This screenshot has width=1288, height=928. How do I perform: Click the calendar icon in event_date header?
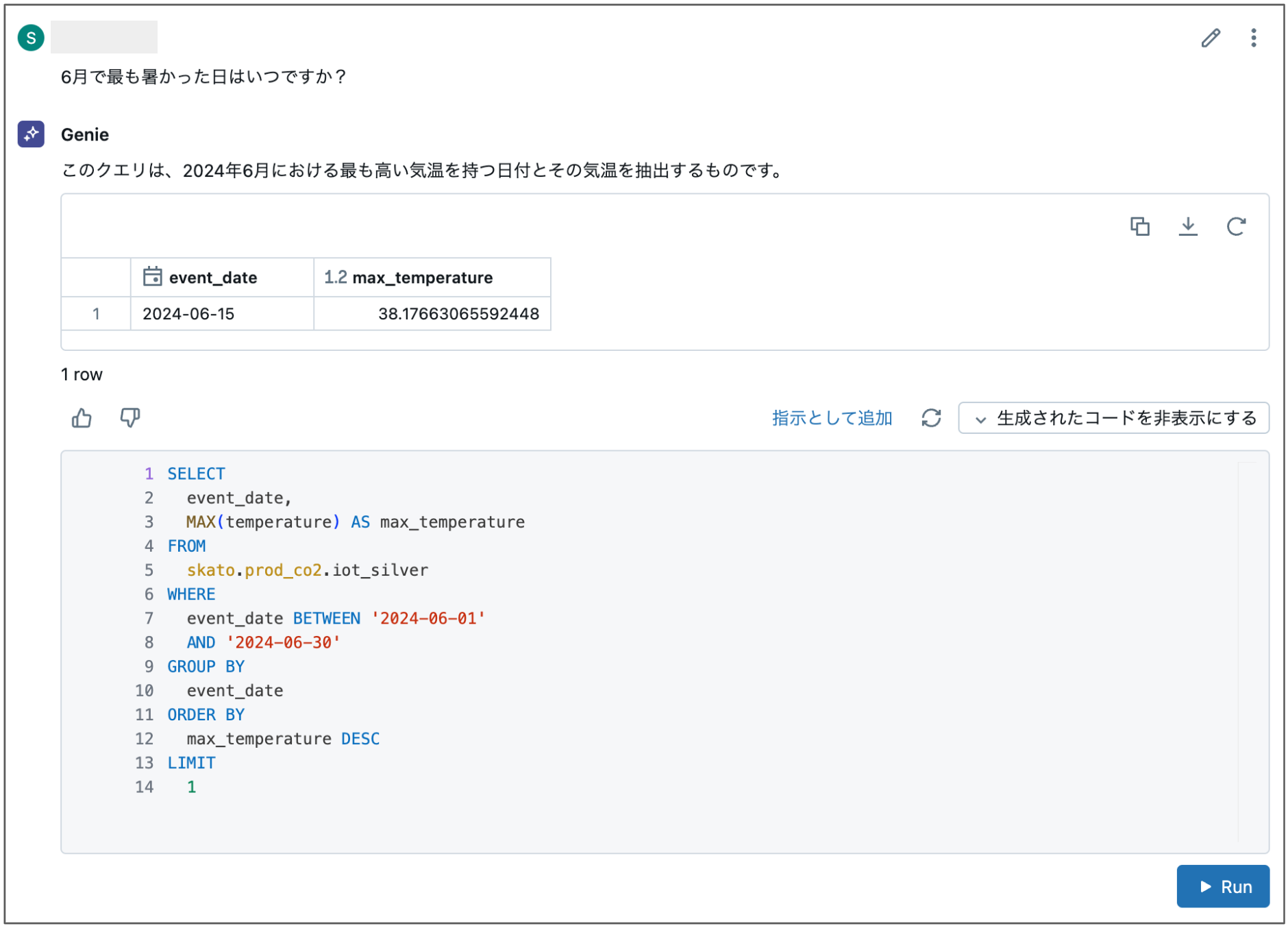[x=152, y=277]
